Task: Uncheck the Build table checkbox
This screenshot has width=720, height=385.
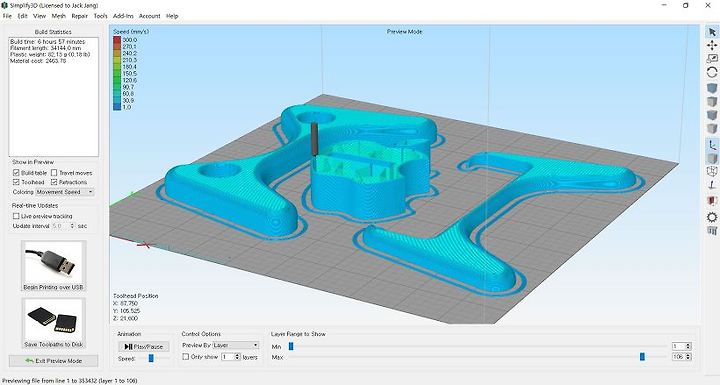Action: click(16, 173)
